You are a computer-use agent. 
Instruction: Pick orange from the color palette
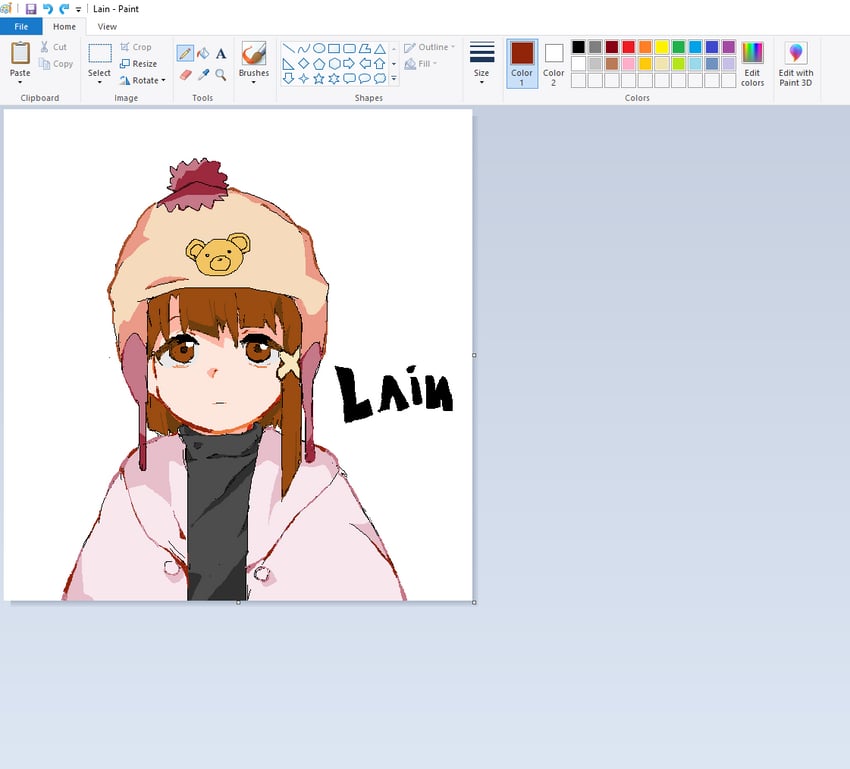(645, 47)
